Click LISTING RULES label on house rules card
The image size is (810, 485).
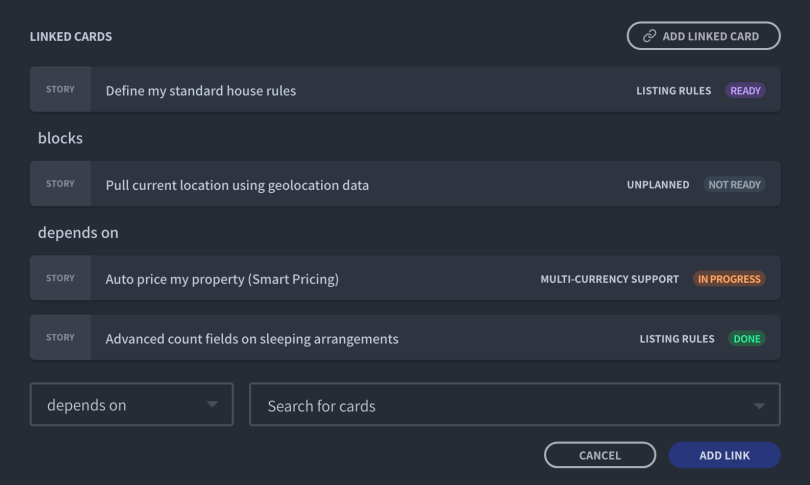[673, 91]
